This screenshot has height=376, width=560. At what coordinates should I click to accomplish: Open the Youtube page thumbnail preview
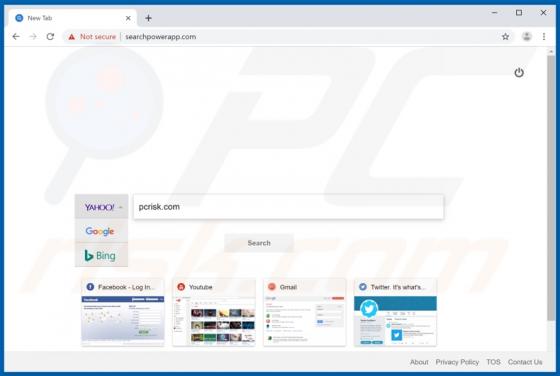coord(214,320)
